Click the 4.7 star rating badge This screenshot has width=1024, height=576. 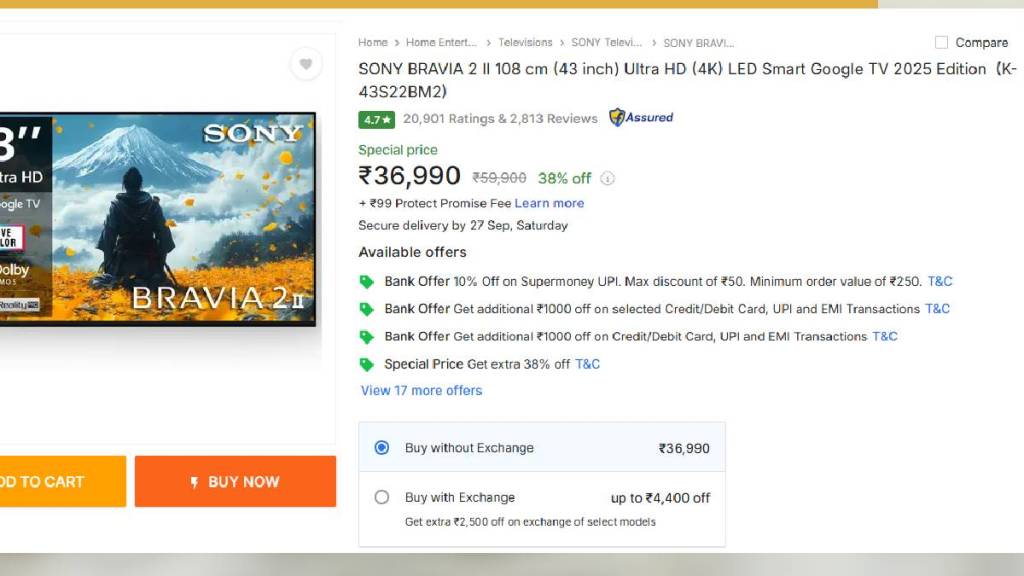point(377,119)
